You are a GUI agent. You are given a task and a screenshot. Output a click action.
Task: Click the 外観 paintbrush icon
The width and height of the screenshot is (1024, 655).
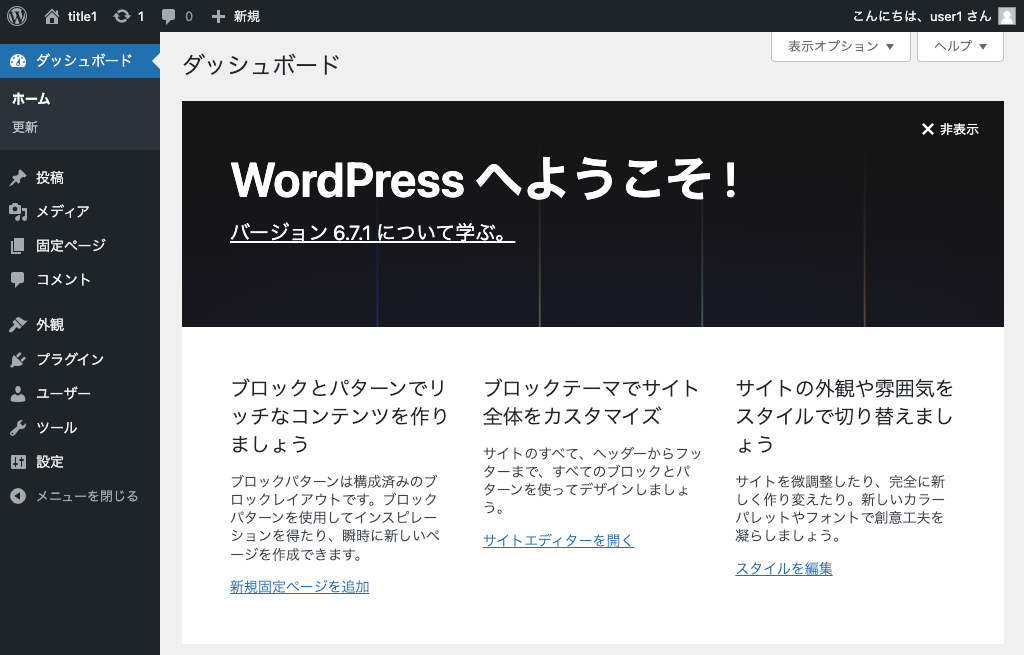tap(18, 325)
